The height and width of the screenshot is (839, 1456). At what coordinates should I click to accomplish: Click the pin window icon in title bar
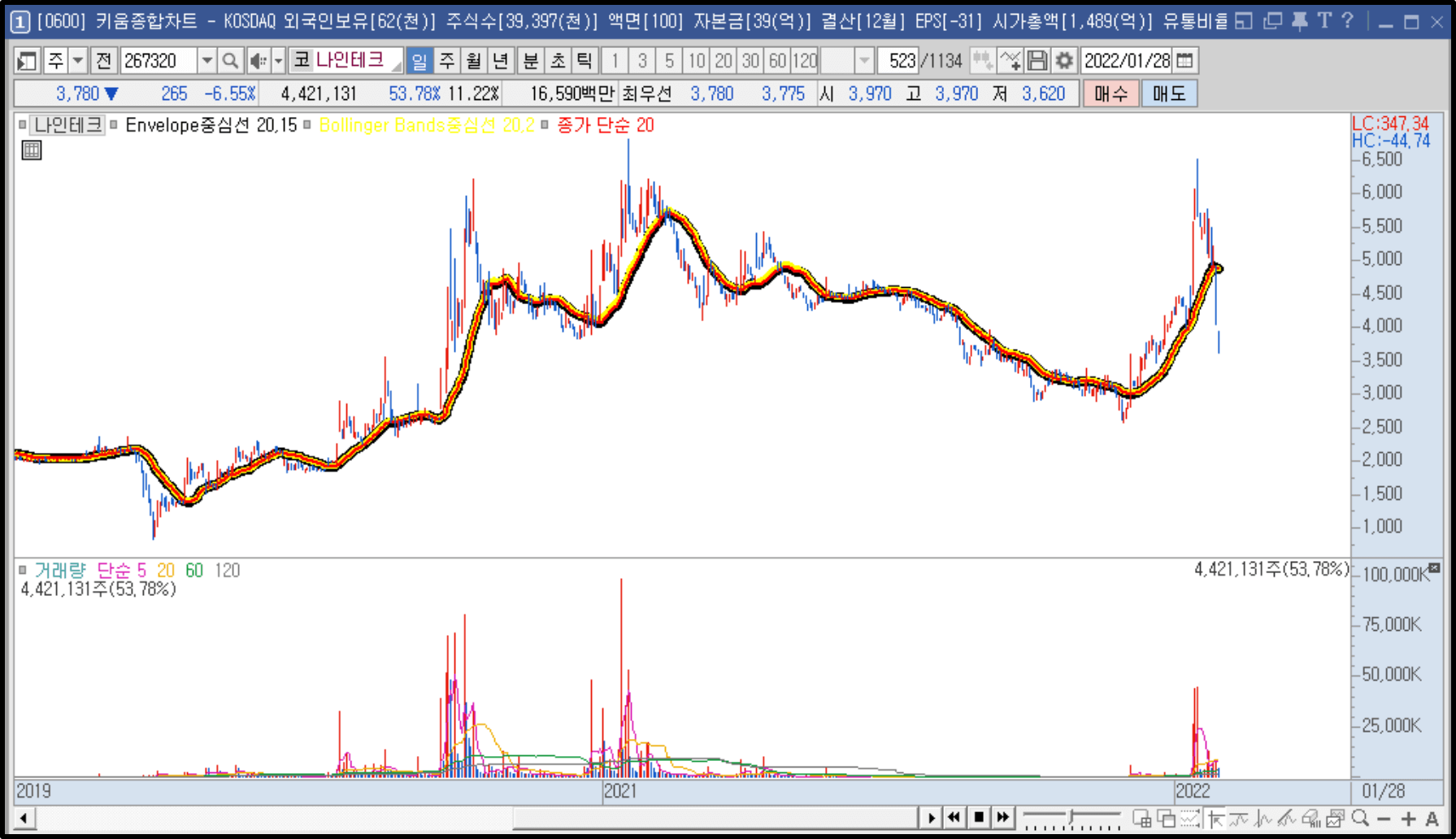coord(1299,21)
